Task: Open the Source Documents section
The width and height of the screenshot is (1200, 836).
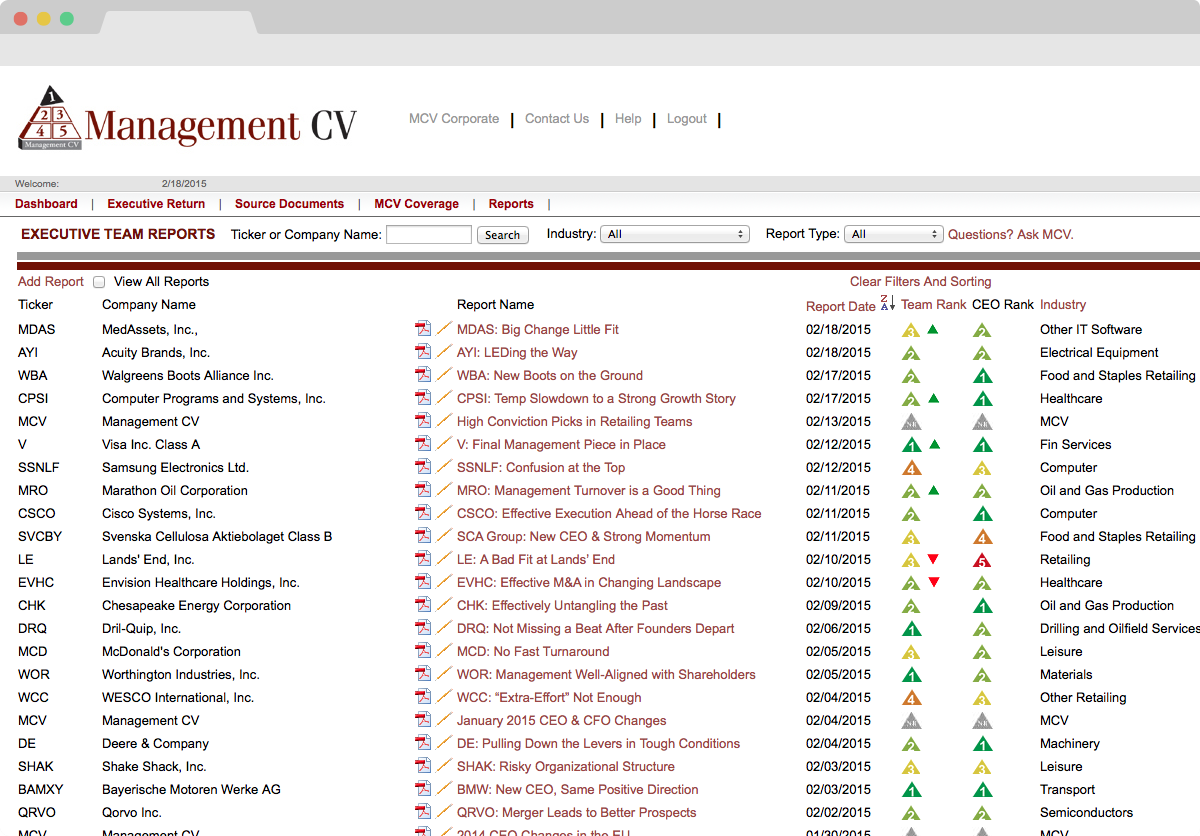Action: click(289, 203)
